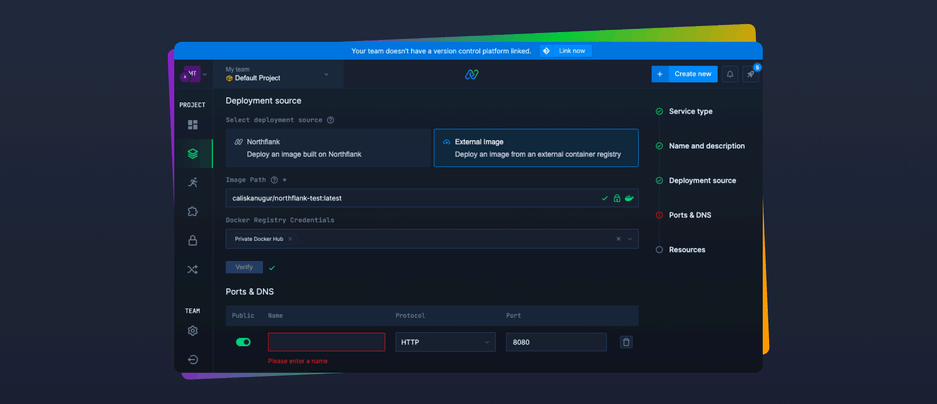This screenshot has width=937, height=404.
Task: Click the Verify button
Action: [244, 267]
